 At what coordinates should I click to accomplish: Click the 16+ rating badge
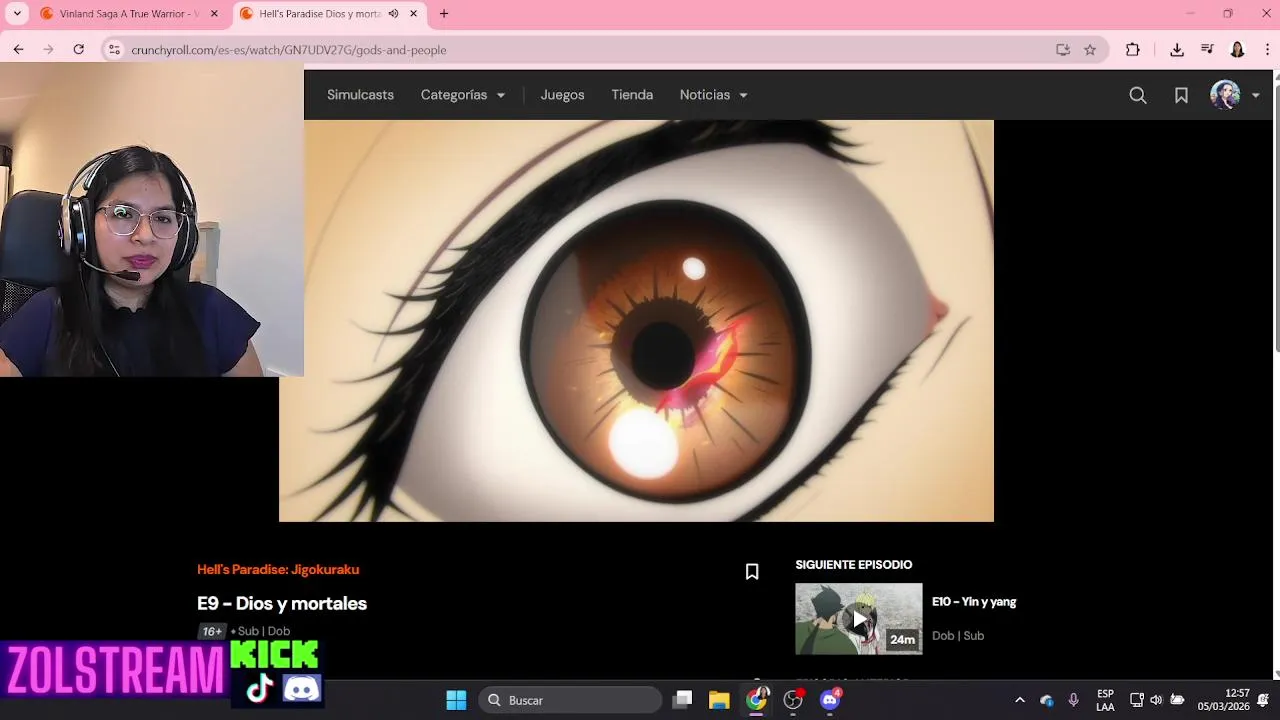pyautogui.click(x=211, y=631)
